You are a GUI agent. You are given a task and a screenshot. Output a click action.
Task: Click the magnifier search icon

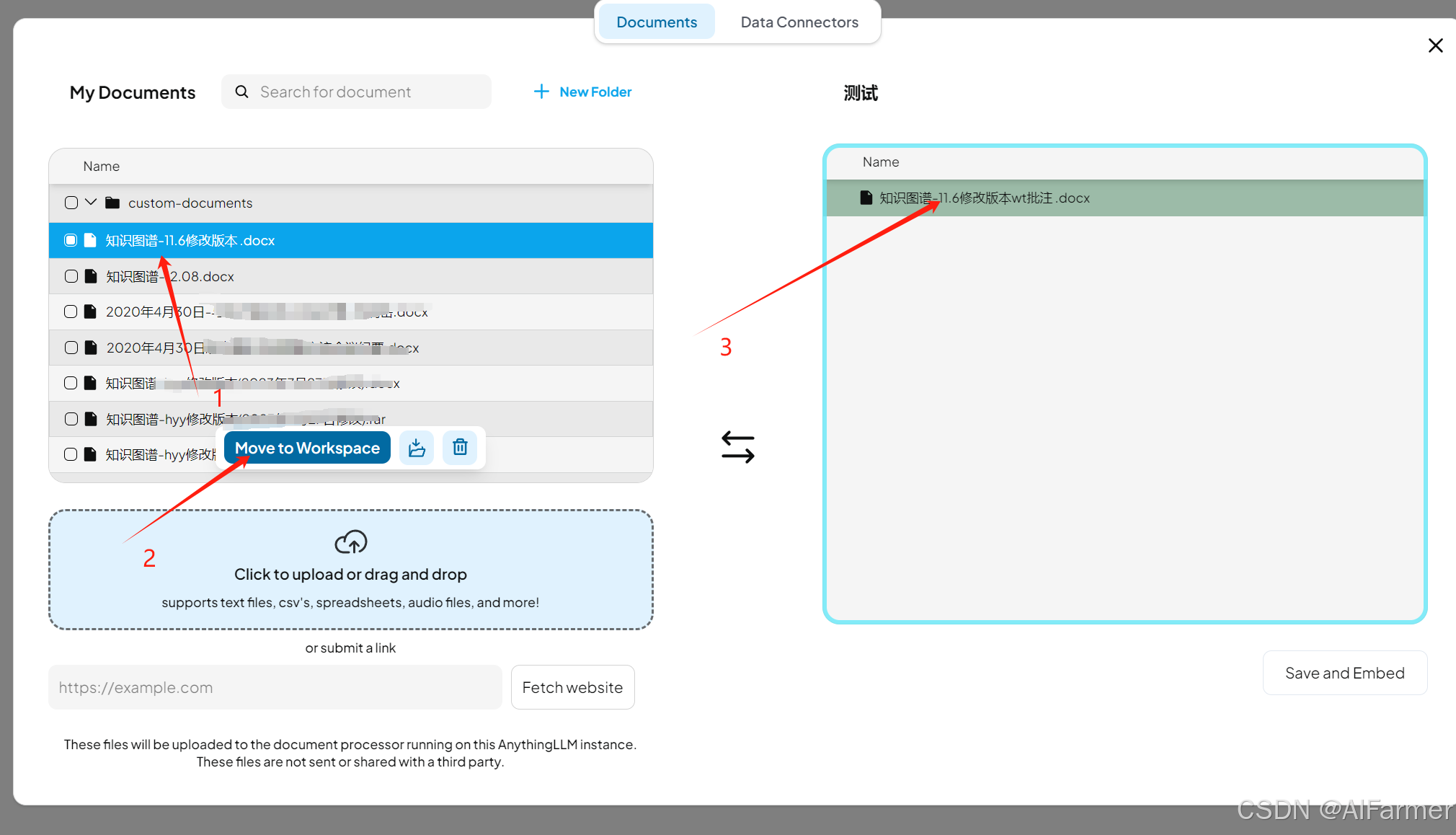[x=242, y=92]
